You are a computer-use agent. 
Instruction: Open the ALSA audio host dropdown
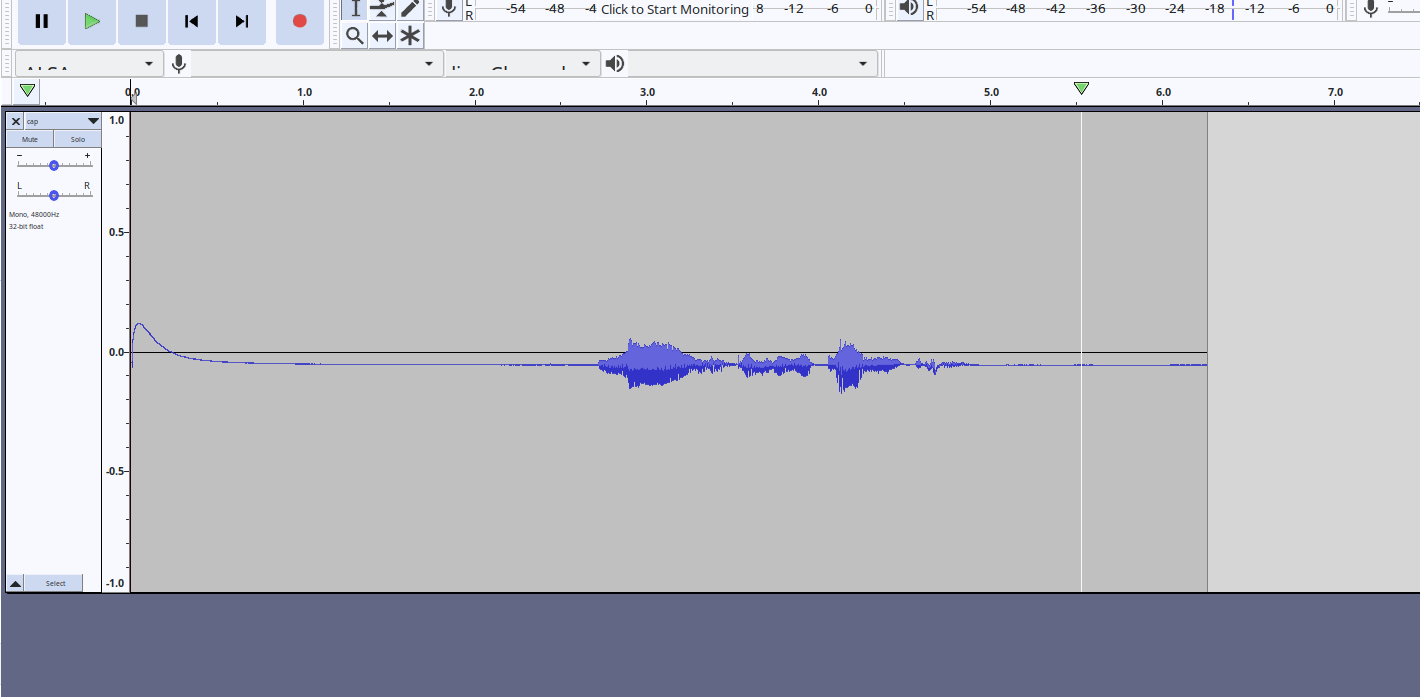89,64
